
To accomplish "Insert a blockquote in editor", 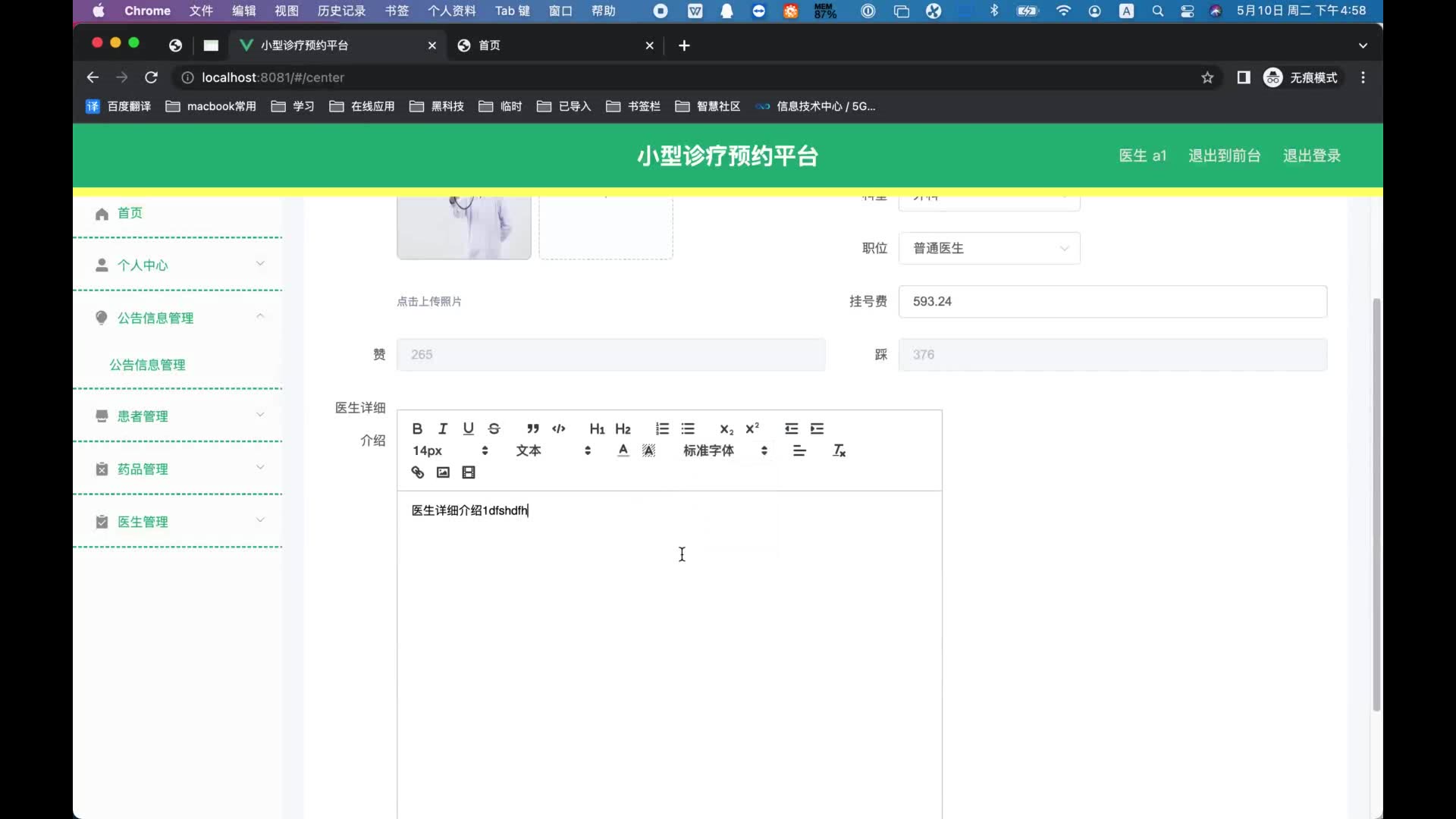I will [533, 428].
